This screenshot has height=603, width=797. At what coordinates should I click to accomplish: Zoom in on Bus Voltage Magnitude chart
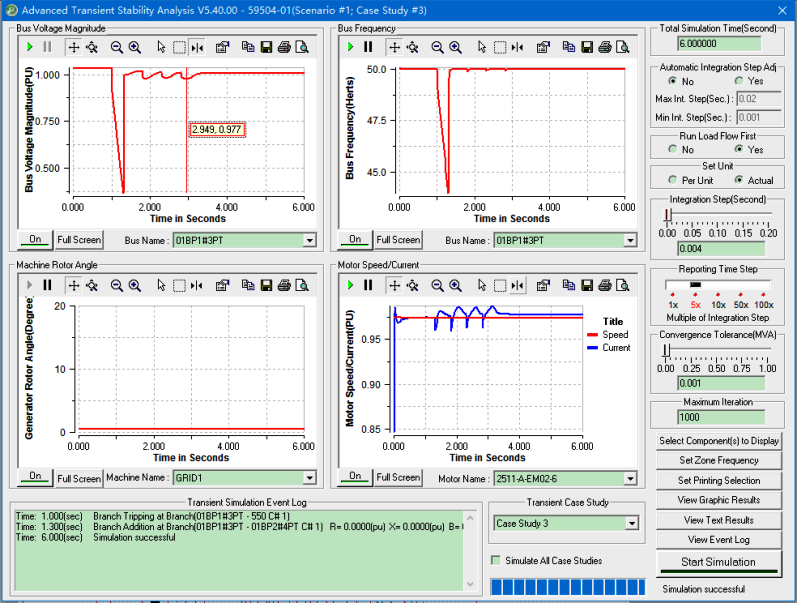coord(135,47)
